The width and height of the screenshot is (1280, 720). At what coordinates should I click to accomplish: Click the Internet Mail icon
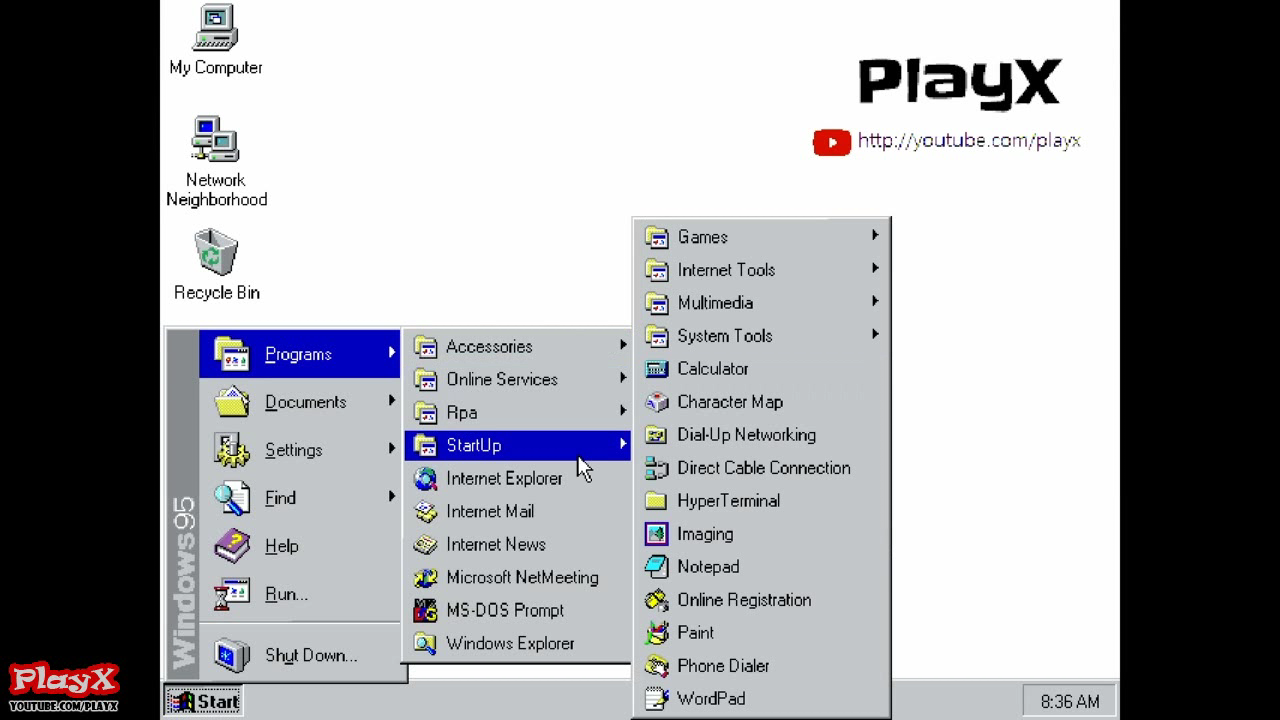coord(425,511)
